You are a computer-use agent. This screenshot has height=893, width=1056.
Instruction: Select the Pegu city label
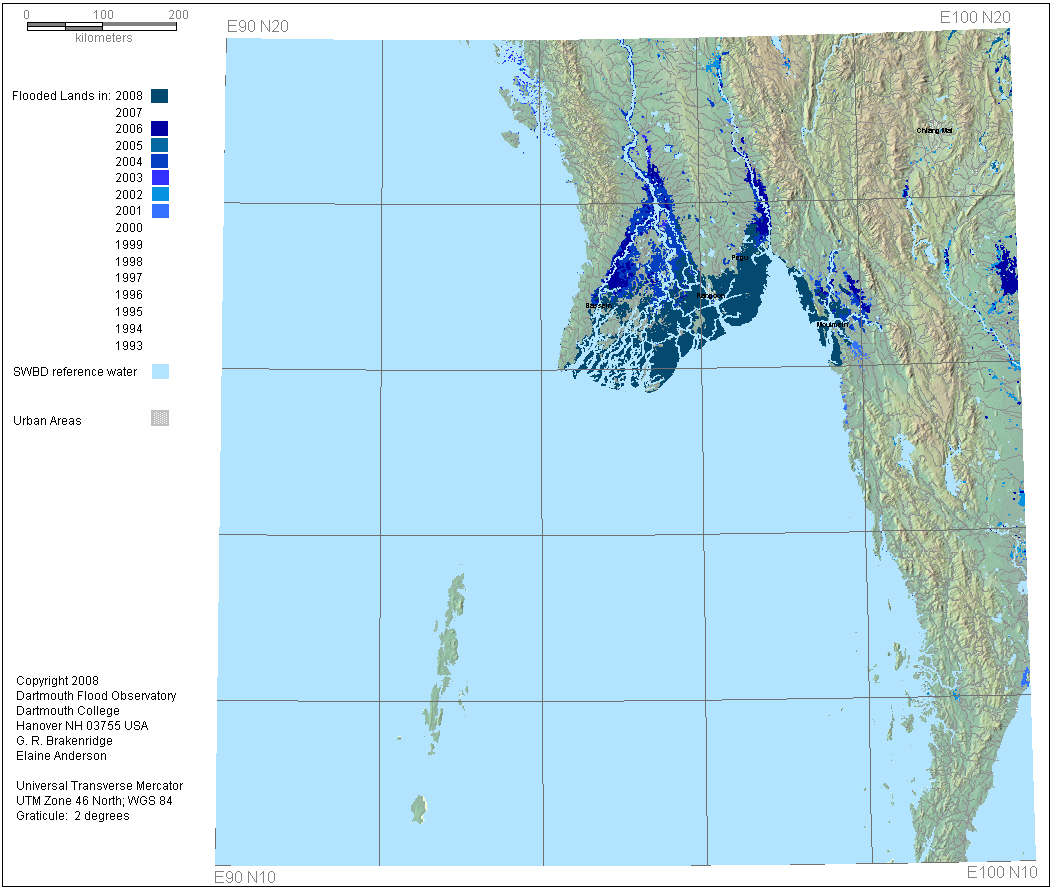tap(739, 258)
